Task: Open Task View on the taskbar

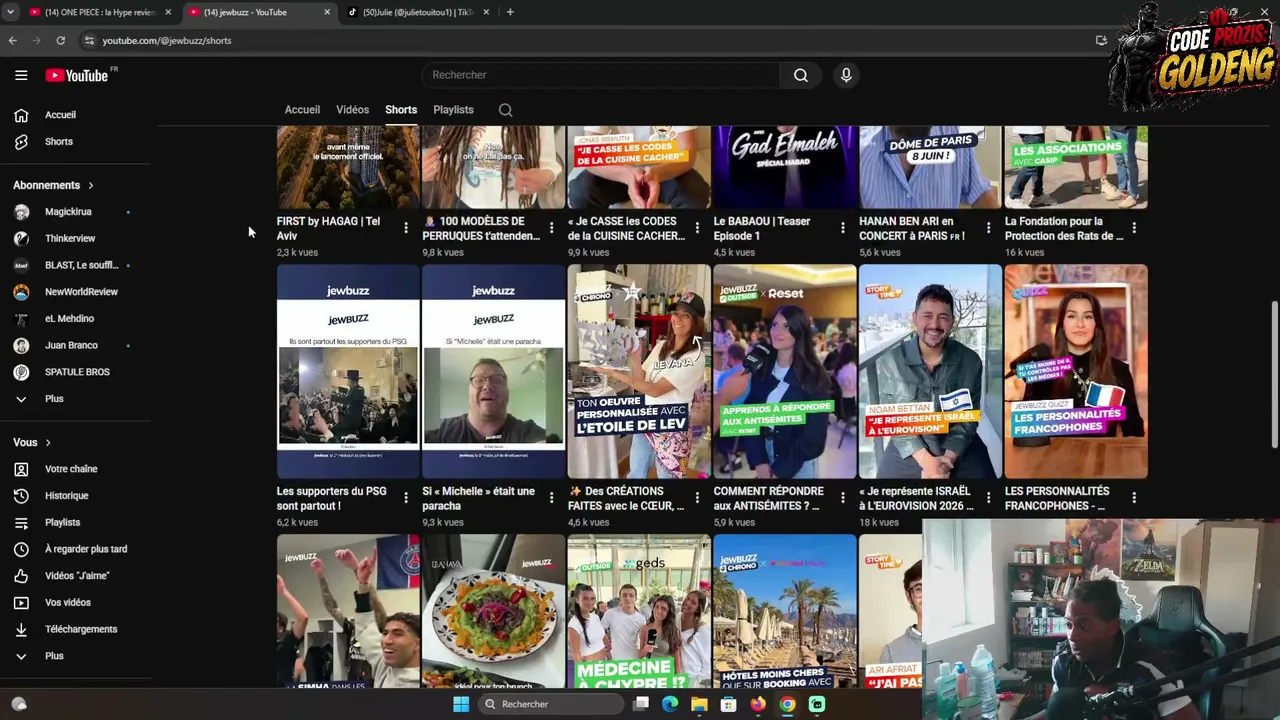Action: click(x=641, y=704)
